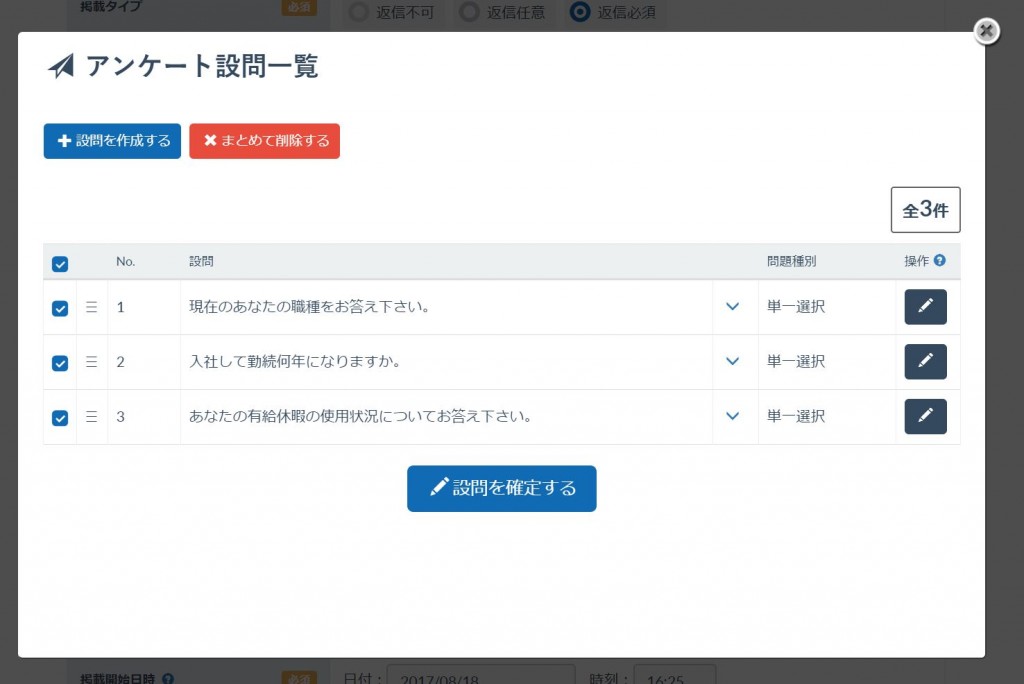Click the pencil edit icon for question 1

tap(925, 306)
